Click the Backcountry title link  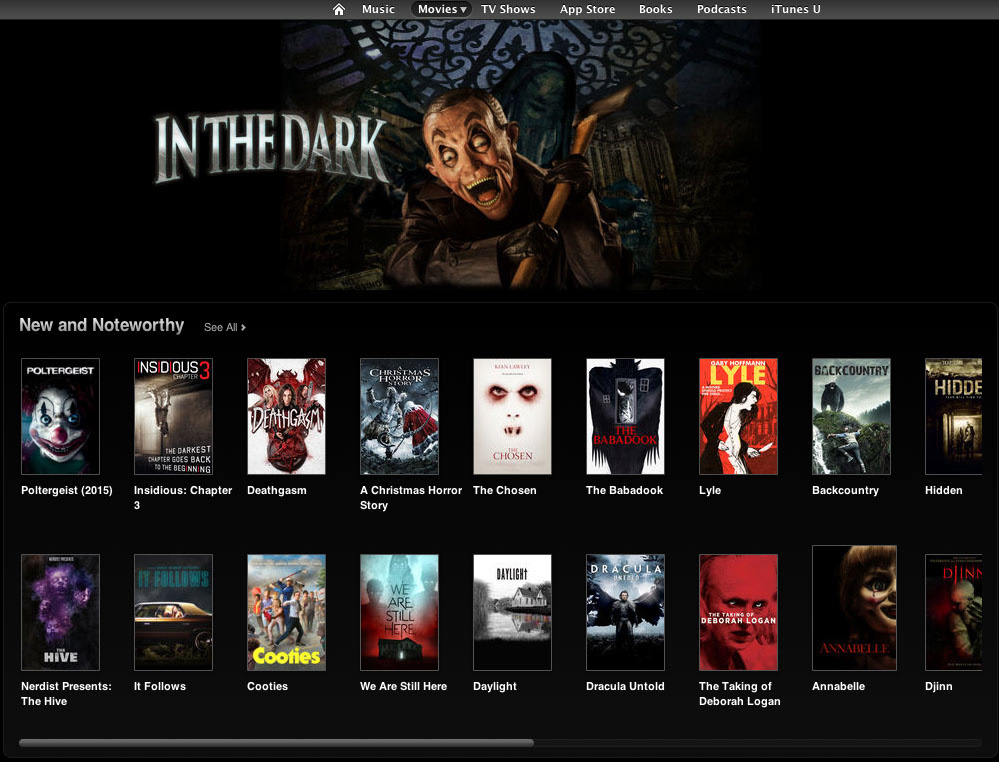[845, 491]
